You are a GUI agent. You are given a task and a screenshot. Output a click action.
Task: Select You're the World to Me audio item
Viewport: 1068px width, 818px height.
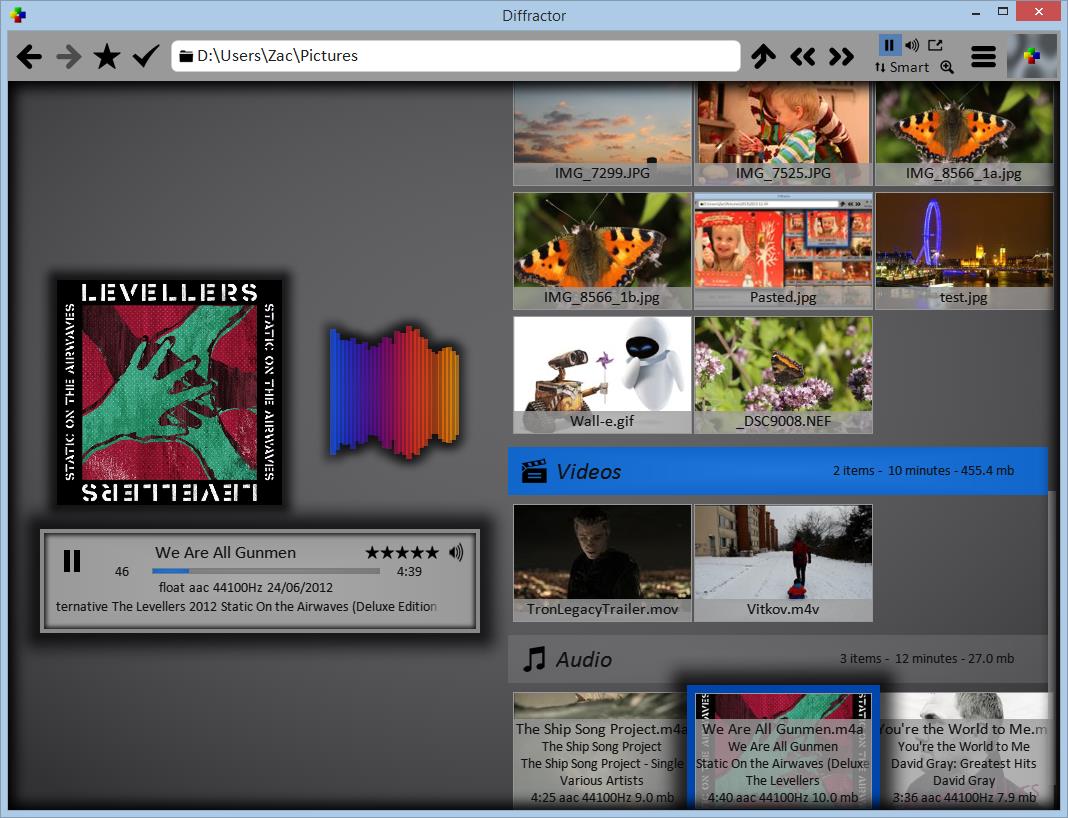pos(964,751)
